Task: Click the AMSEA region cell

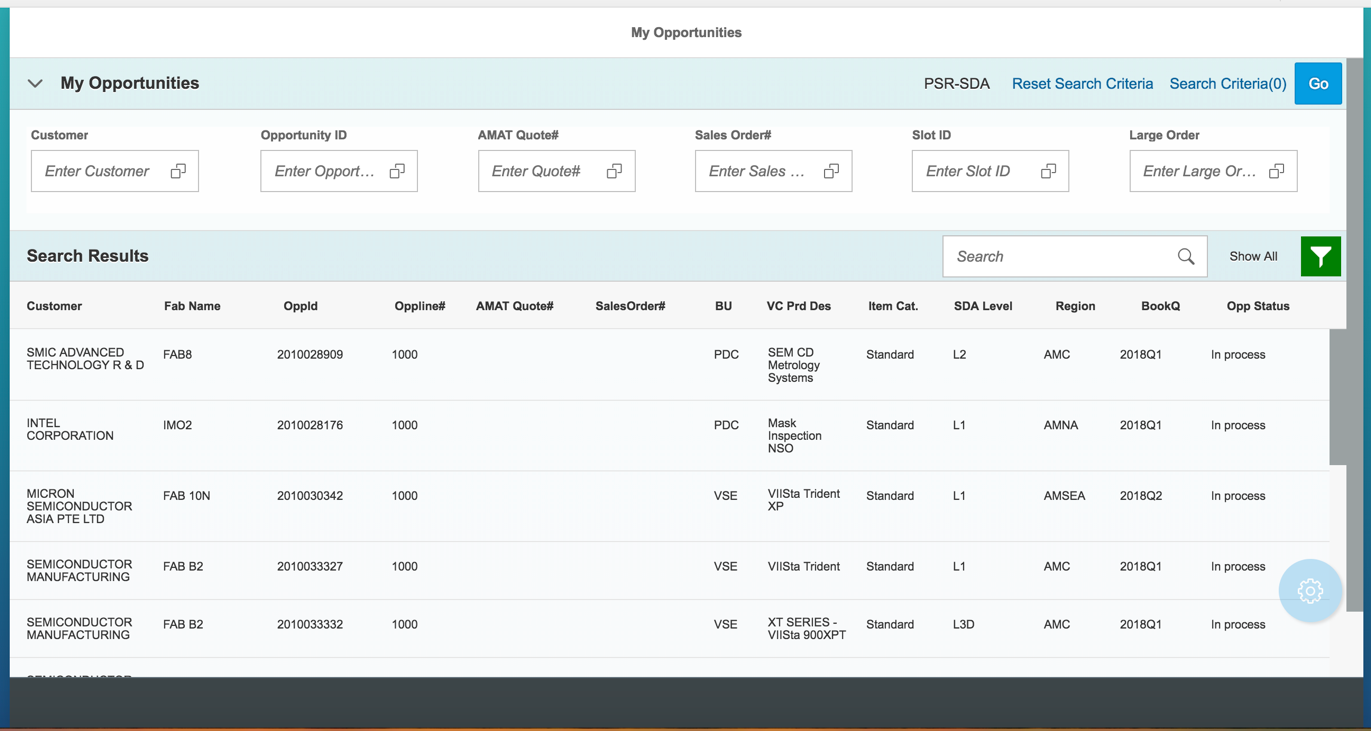Action: coord(1064,496)
